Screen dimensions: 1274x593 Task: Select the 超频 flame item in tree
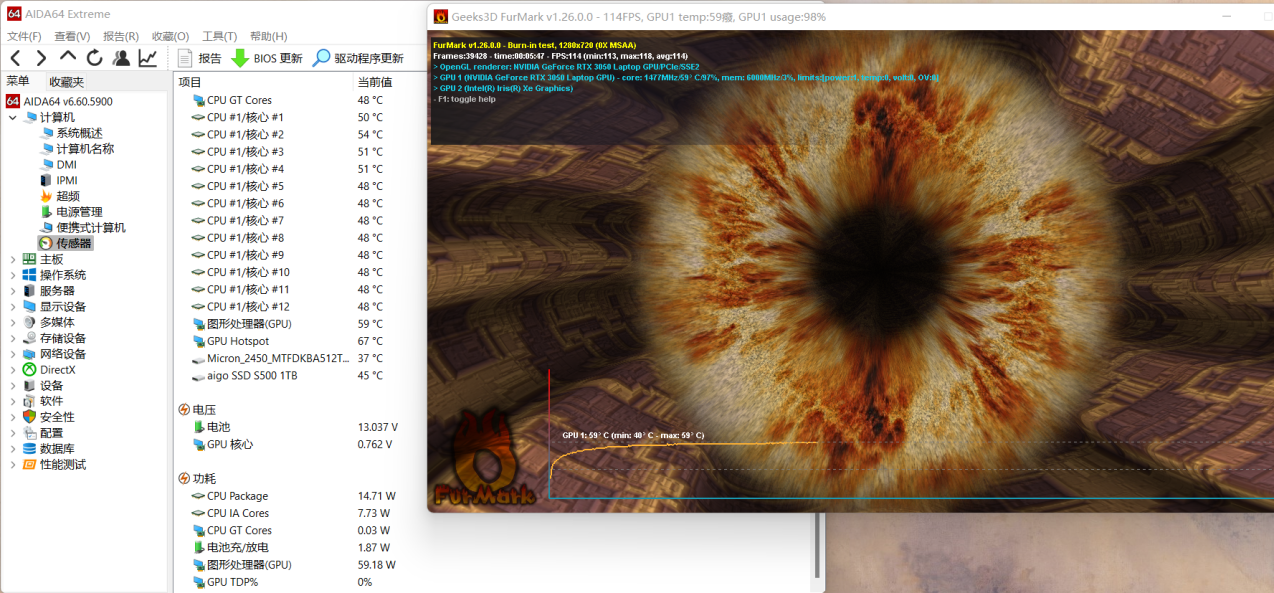(46, 196)
